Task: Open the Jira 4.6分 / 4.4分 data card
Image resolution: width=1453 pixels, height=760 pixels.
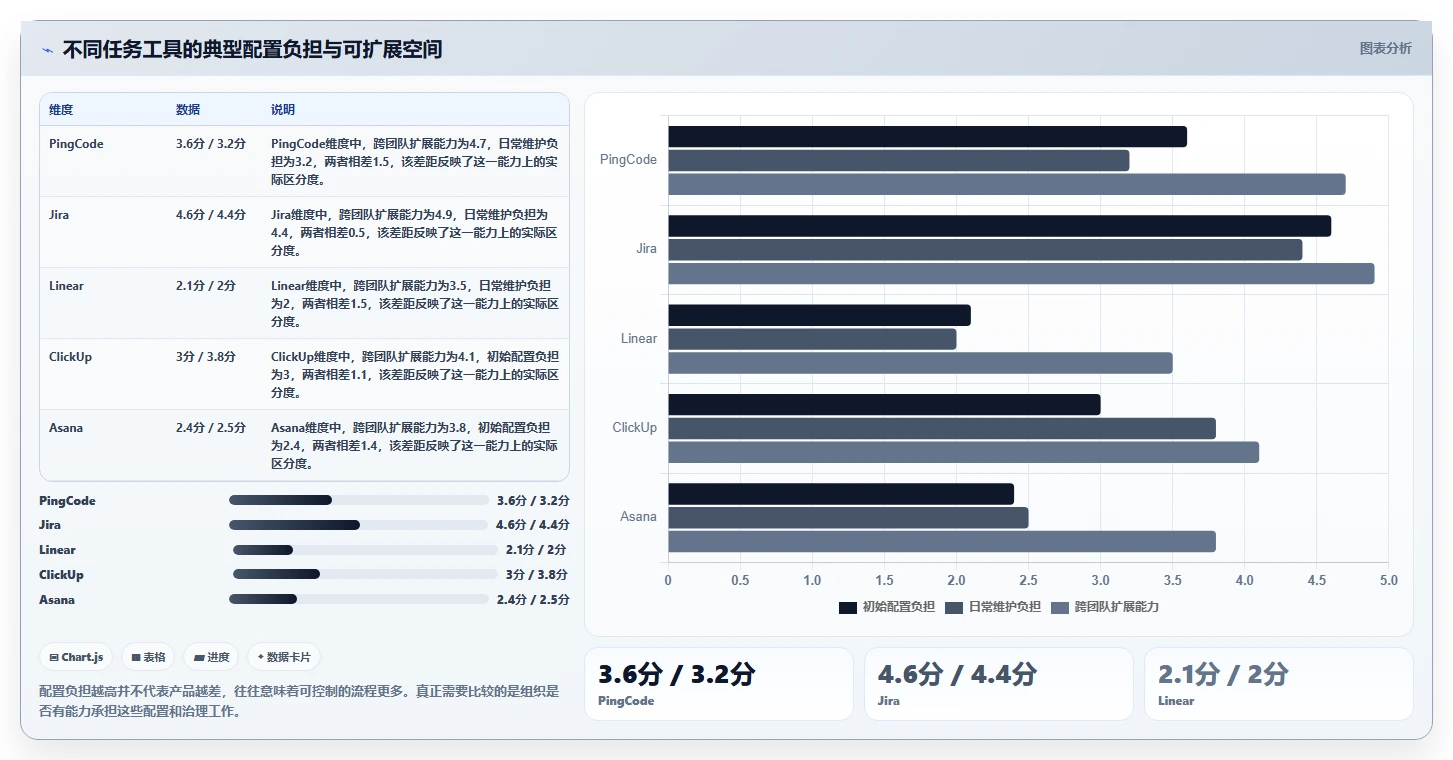Action: (x=998, y=684)
